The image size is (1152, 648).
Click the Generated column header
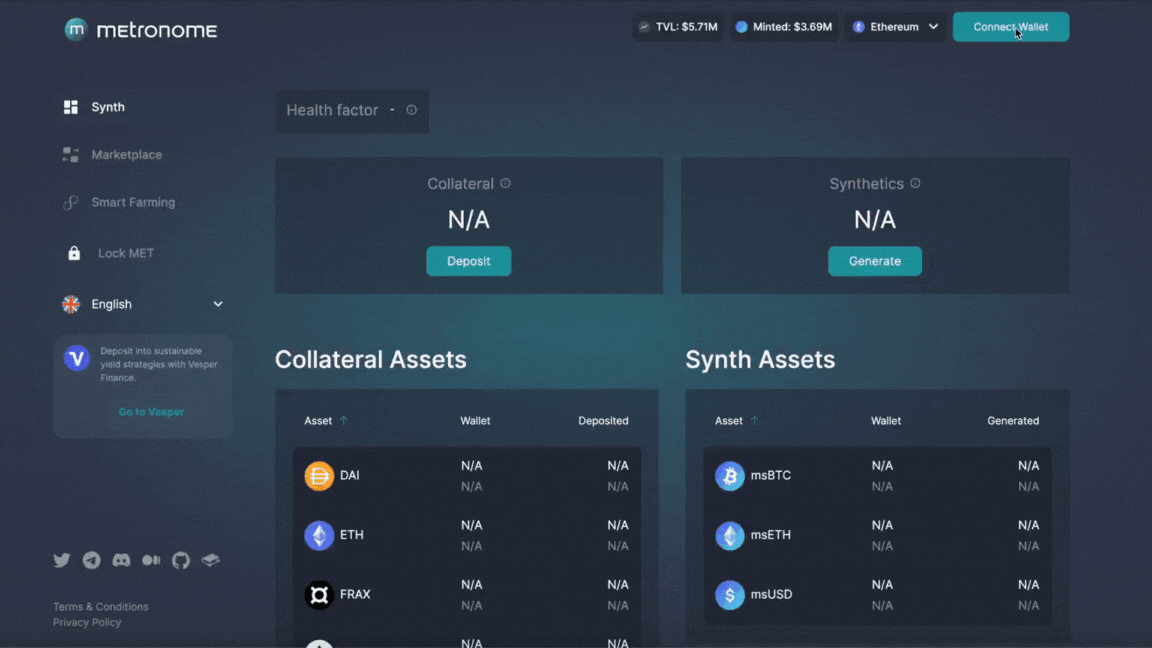tap(1013, 421)
